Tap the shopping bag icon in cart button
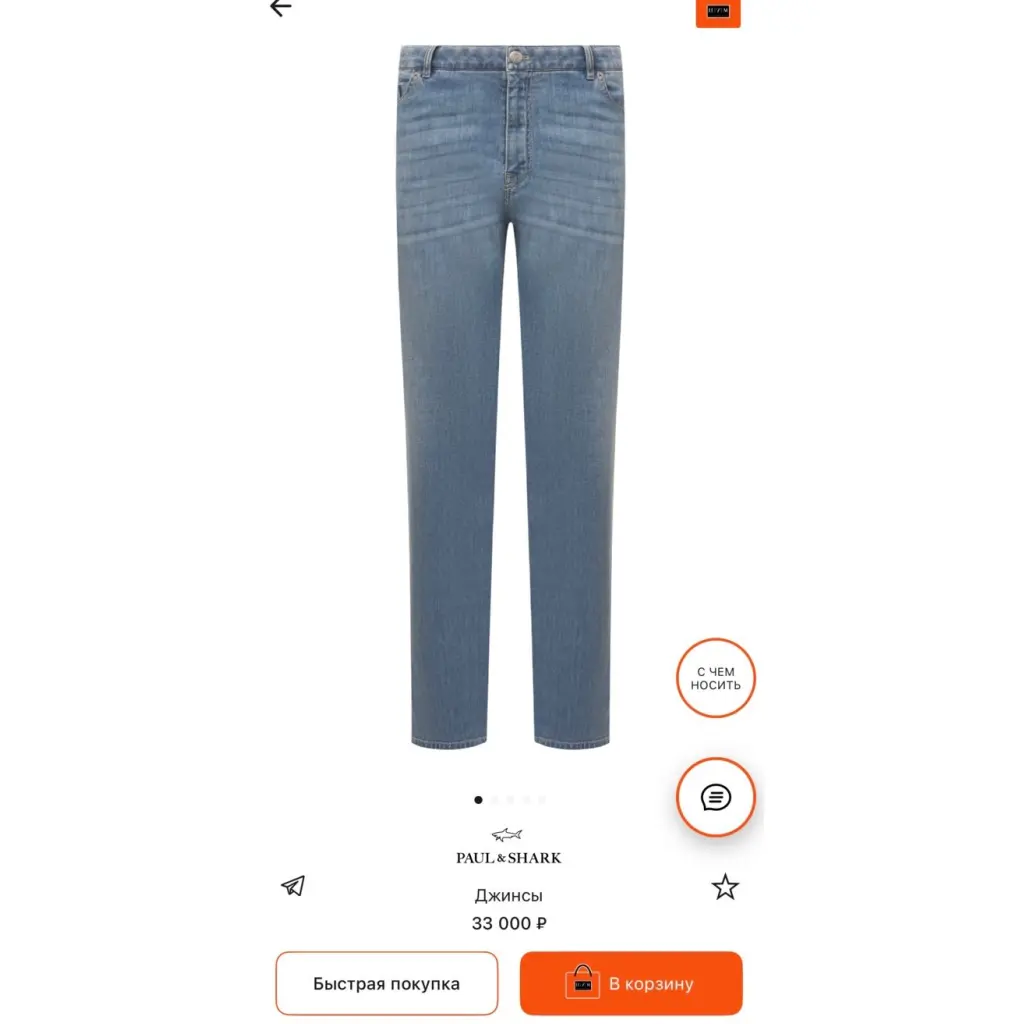This screenshot has height=1024, width=1024. [x=582, y=982]
